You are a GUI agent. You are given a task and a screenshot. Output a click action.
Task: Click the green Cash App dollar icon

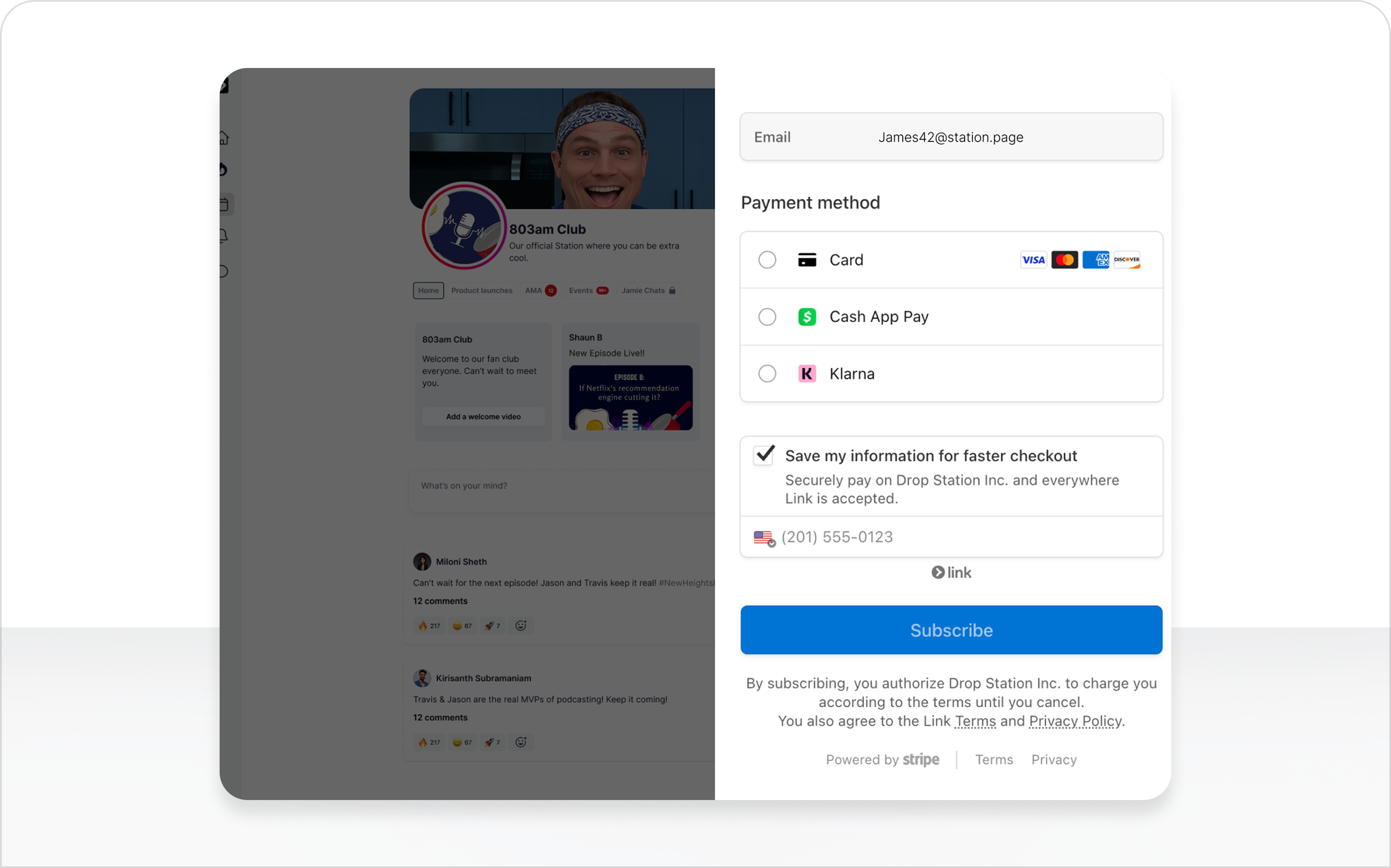pyautogui.click(x=807, y=317)
